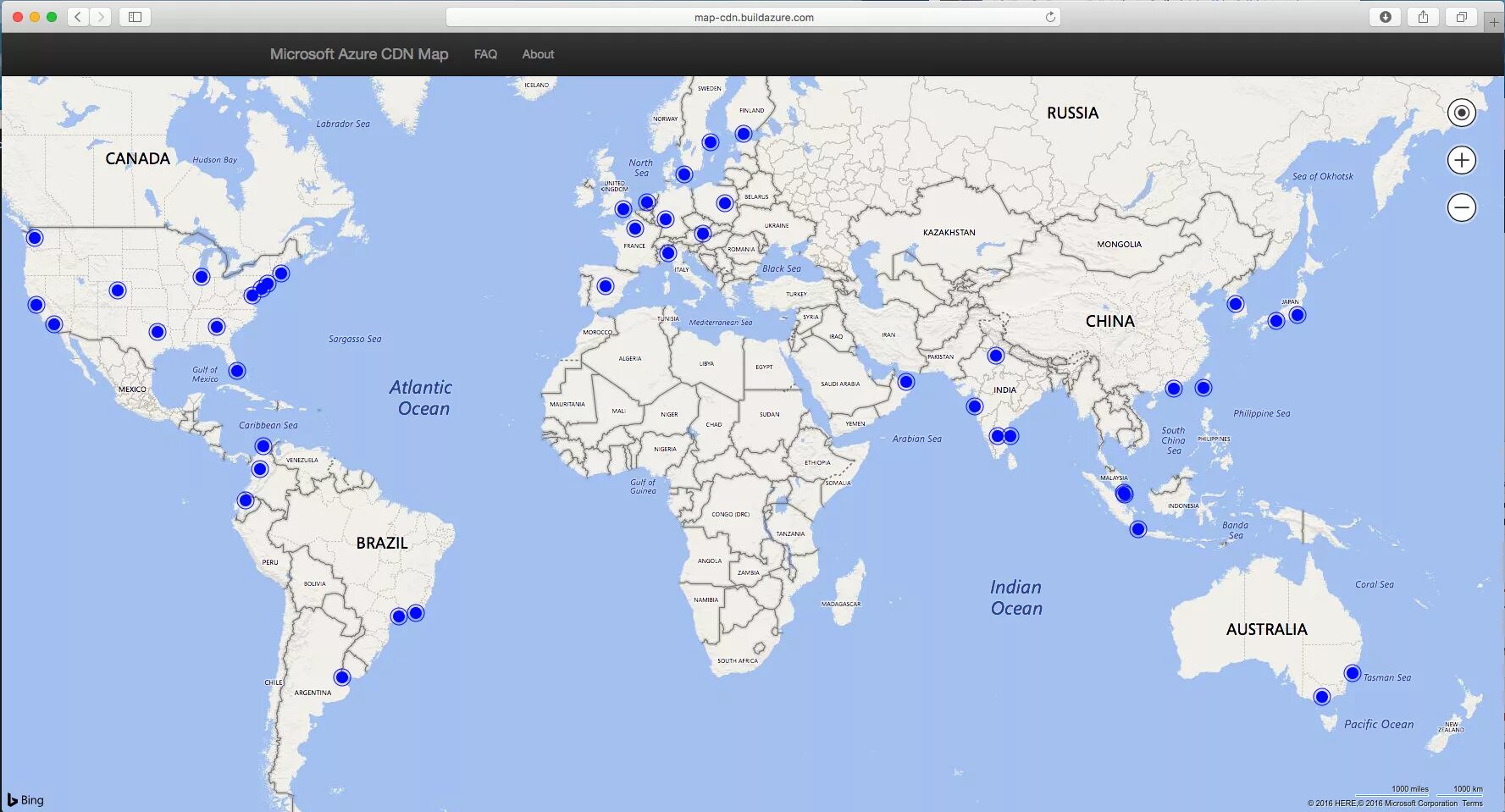The height and width of the screenshot is (812, 1505).
Task: Select the CDN pin in Denmark
Action: point(684,174)
